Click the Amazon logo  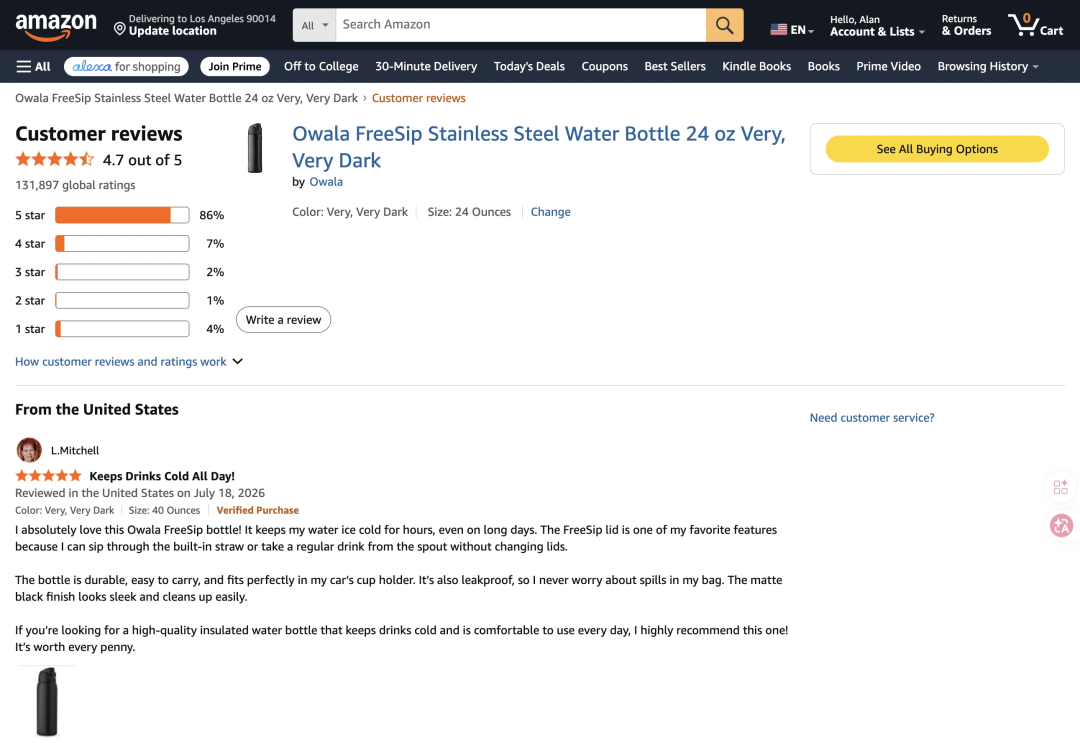56,26
